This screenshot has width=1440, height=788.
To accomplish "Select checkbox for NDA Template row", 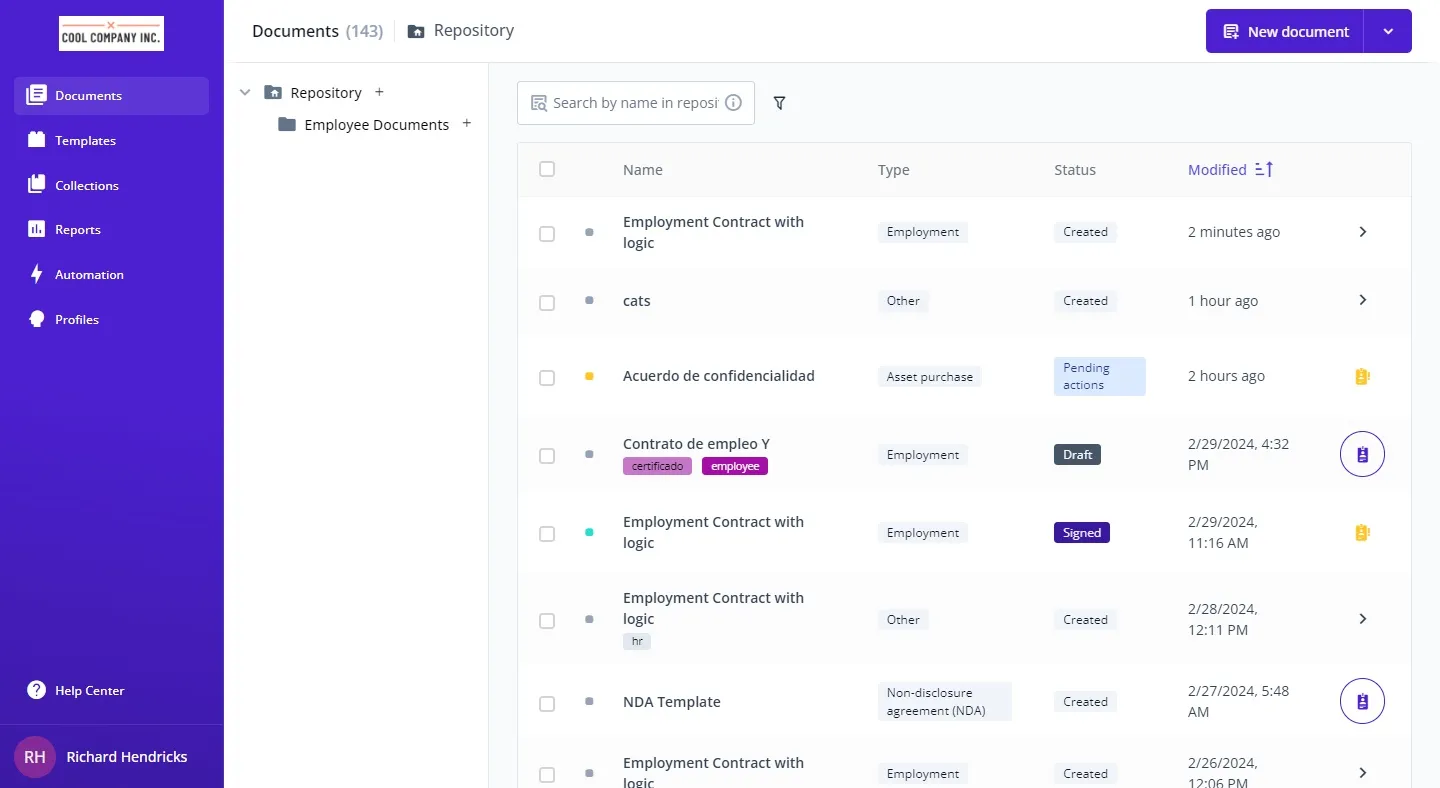I will click(x=547, y=704).
